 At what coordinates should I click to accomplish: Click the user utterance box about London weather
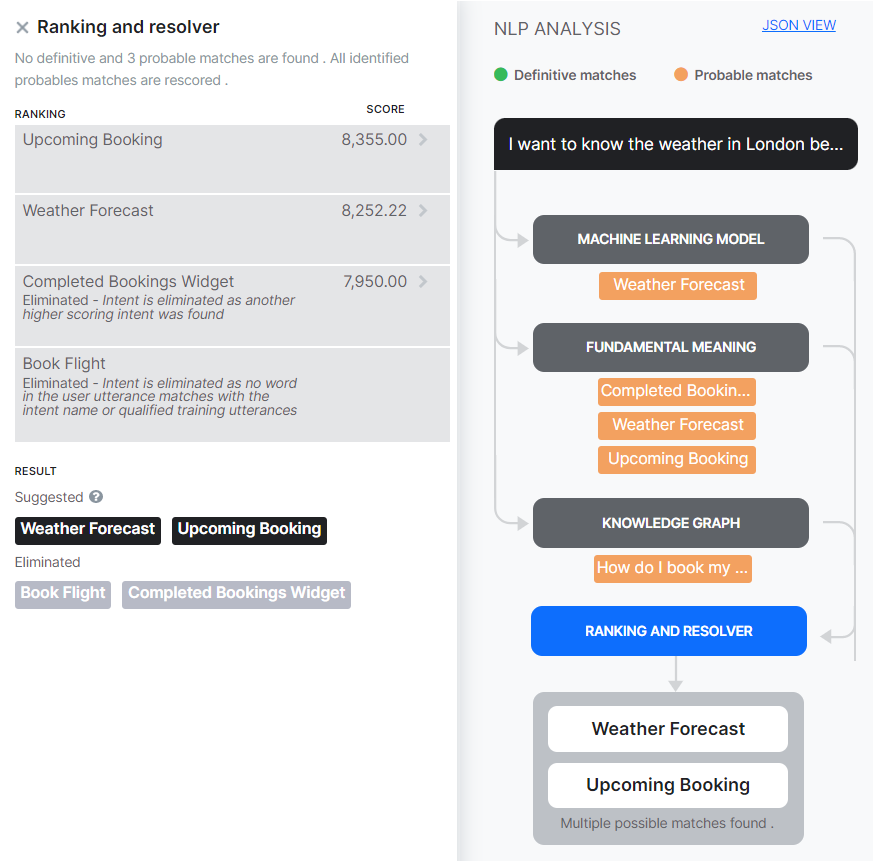coord(675,145)
